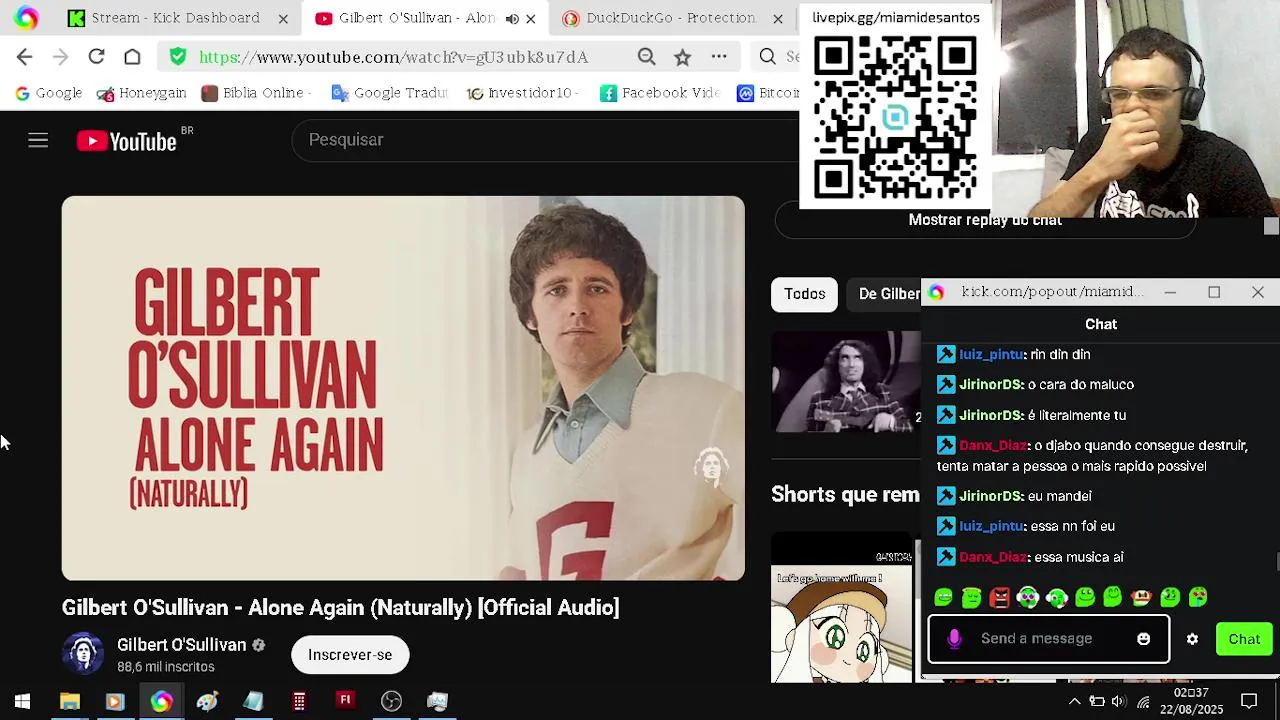The height and width of the screenshot is (720, 1280).
Task: Click the purple microphone icon in chat
Action: [x=954, y=639]
